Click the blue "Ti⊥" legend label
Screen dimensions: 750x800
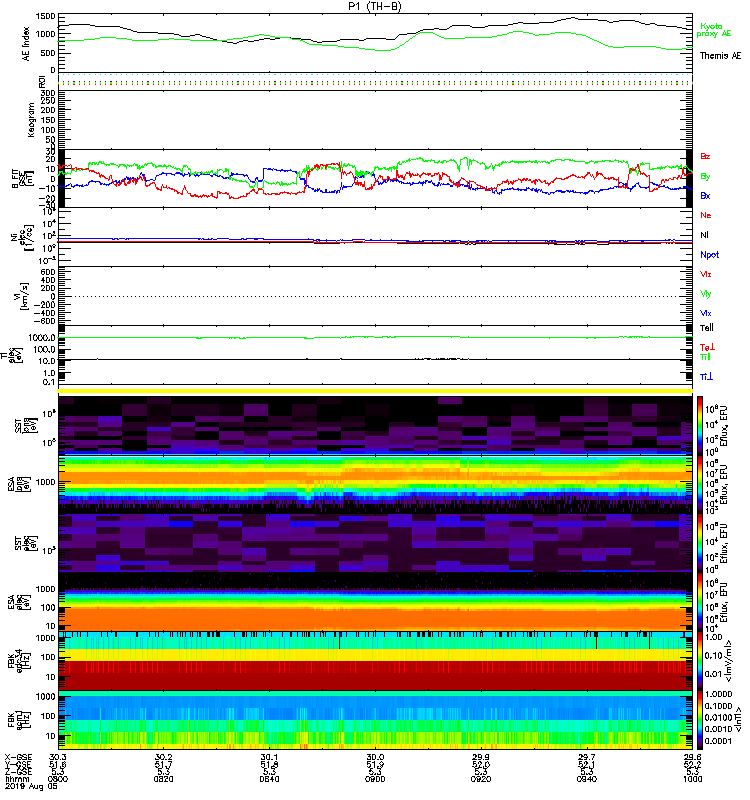click(706, 377)
